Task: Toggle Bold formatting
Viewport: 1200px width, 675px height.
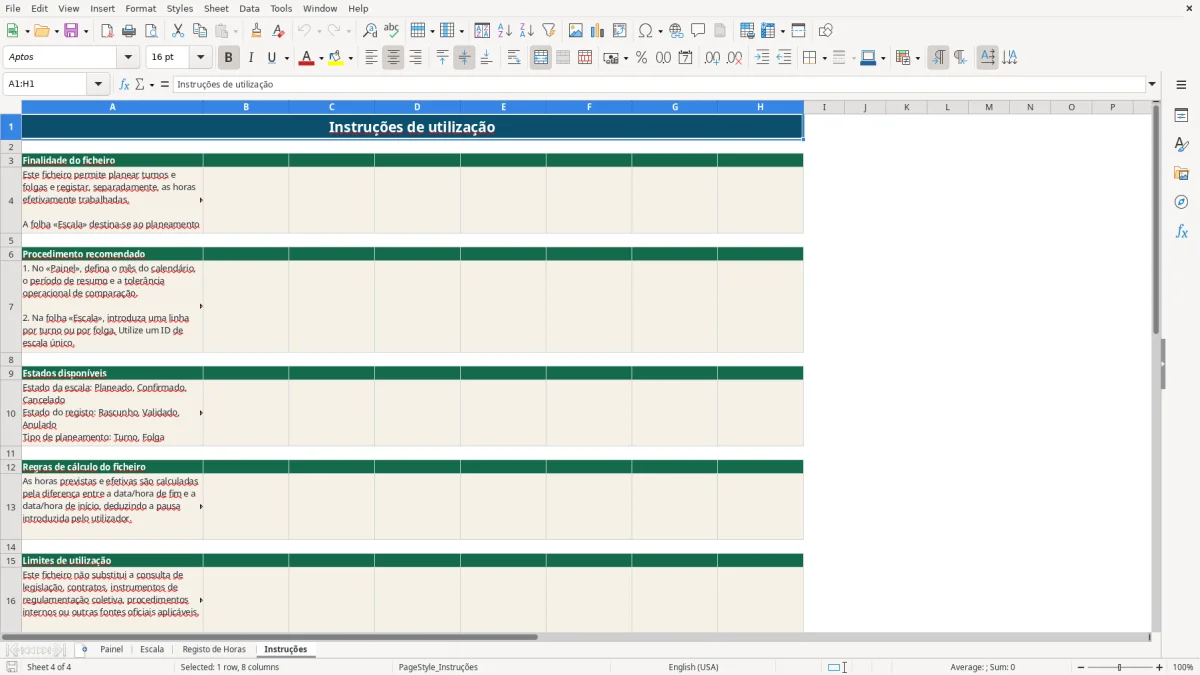Action: [x=228, y=58]
